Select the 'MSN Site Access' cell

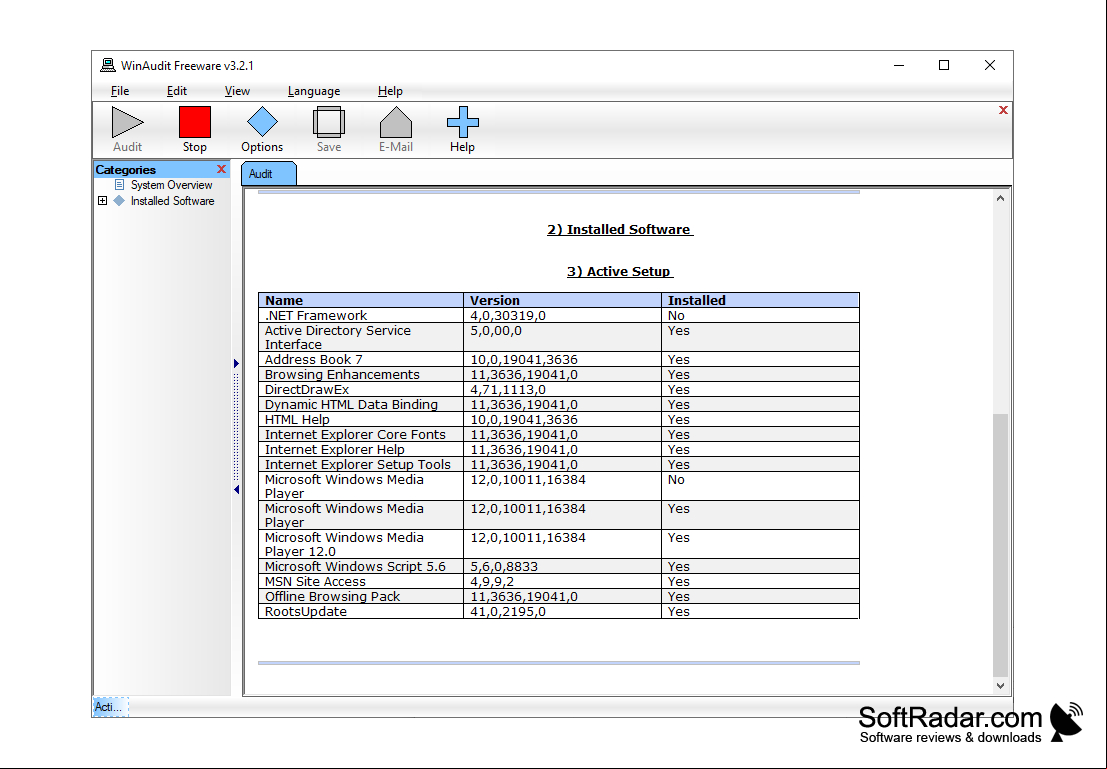pyautogui.click(x=361, y=582)
